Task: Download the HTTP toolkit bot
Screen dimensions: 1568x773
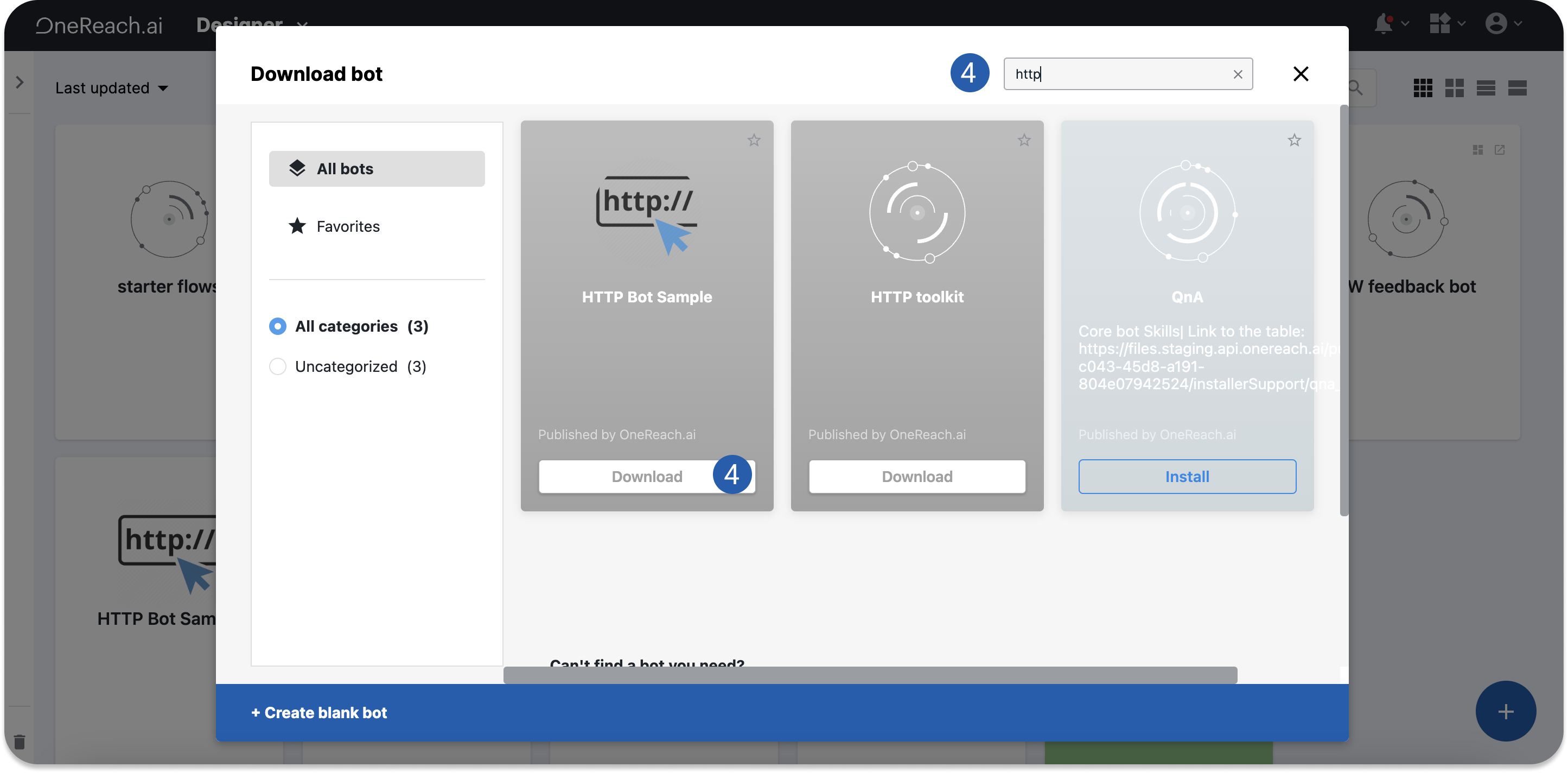Action: [x=917, y=477]
